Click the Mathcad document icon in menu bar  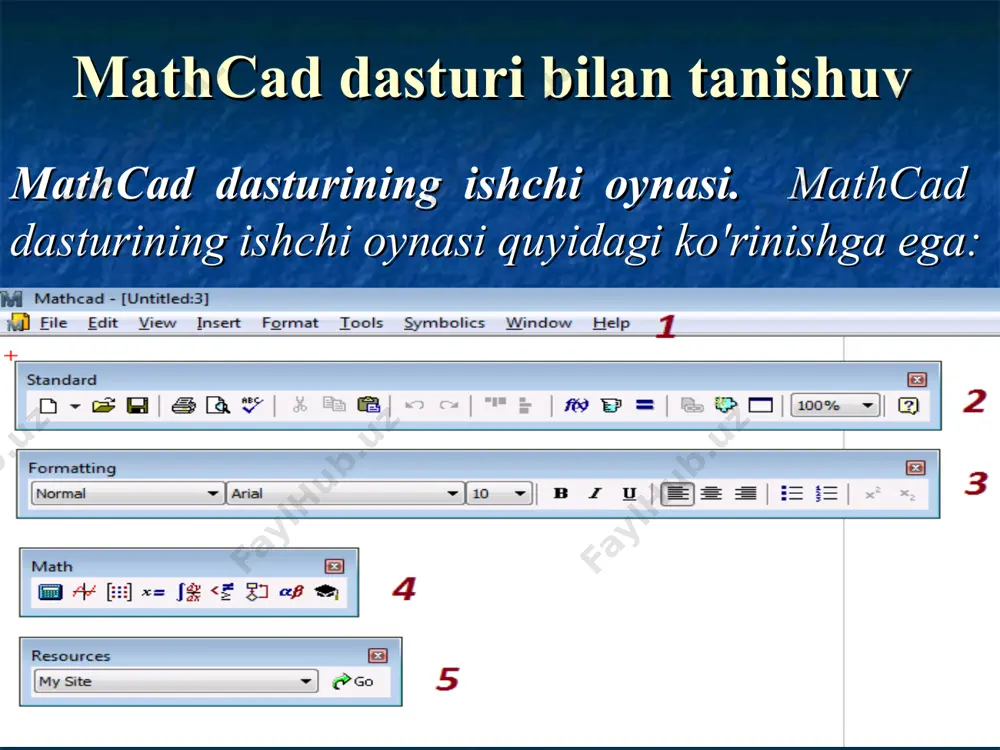click(18, 323)
